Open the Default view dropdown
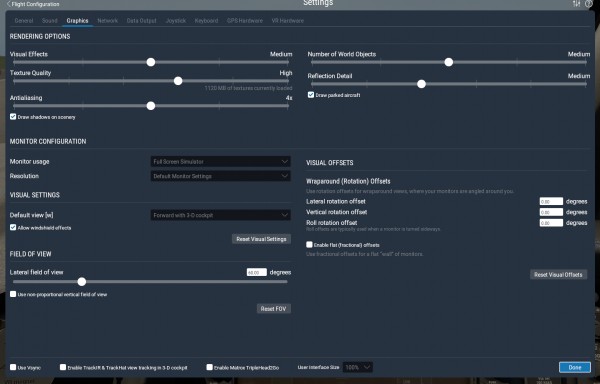 click(x=220, y=215)
